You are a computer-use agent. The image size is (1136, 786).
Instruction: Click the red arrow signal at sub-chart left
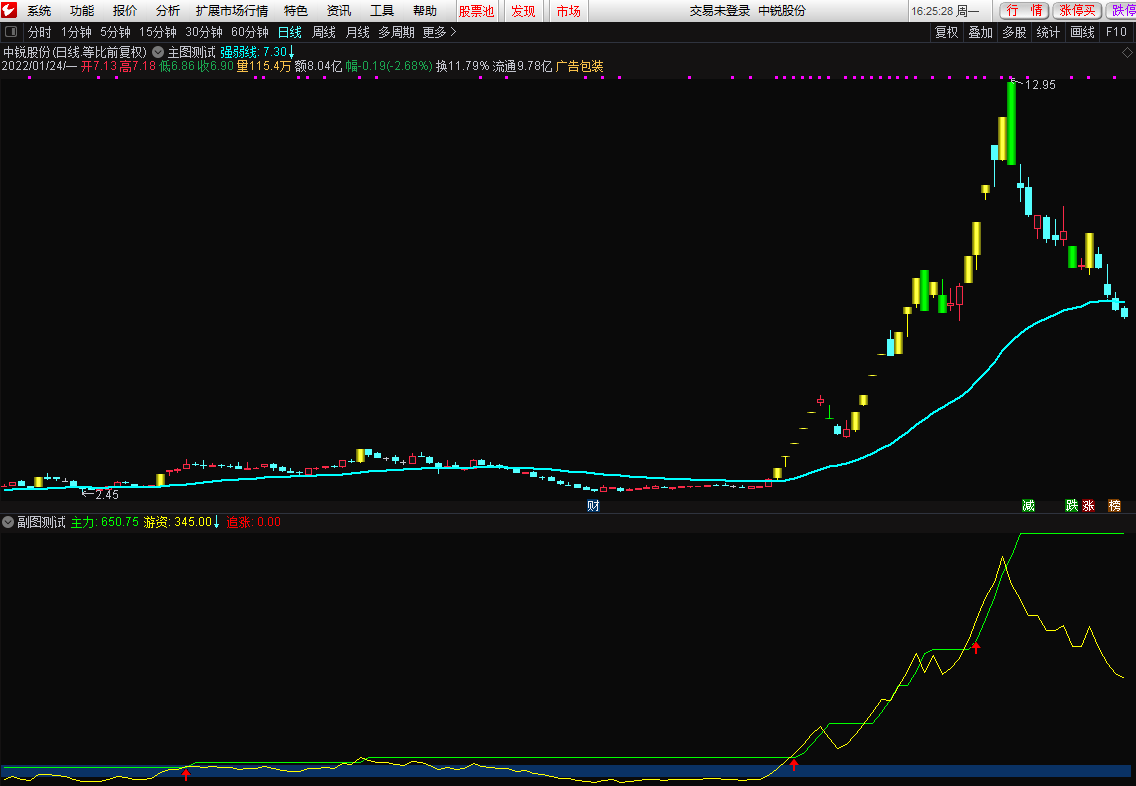[186, 774]
